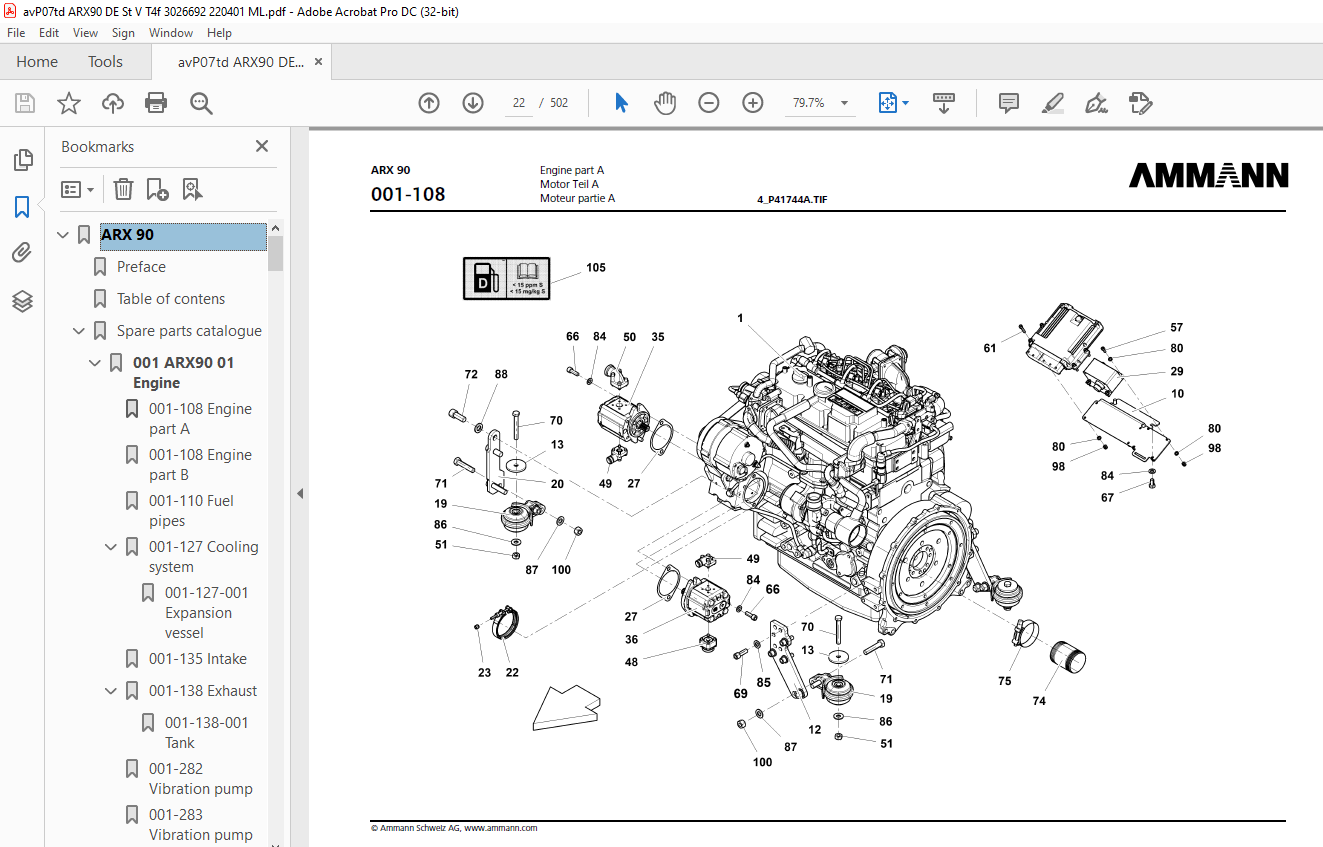Image resolution: width=1323 pixels, height=847 pixels.
Task: Click the current page number field
Action: point(518,103)
